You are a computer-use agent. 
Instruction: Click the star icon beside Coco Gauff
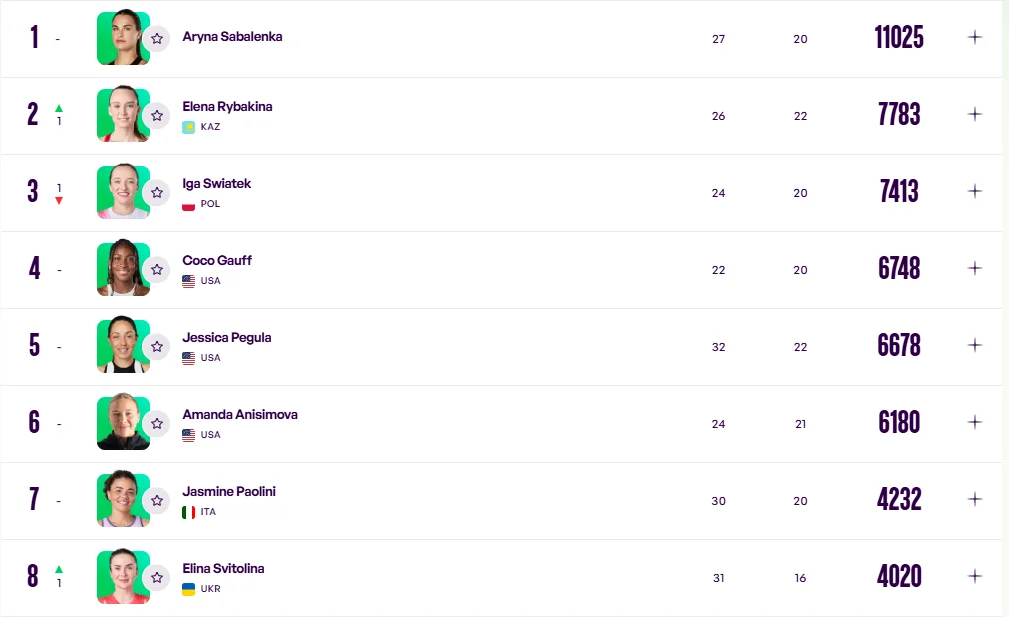157,269
